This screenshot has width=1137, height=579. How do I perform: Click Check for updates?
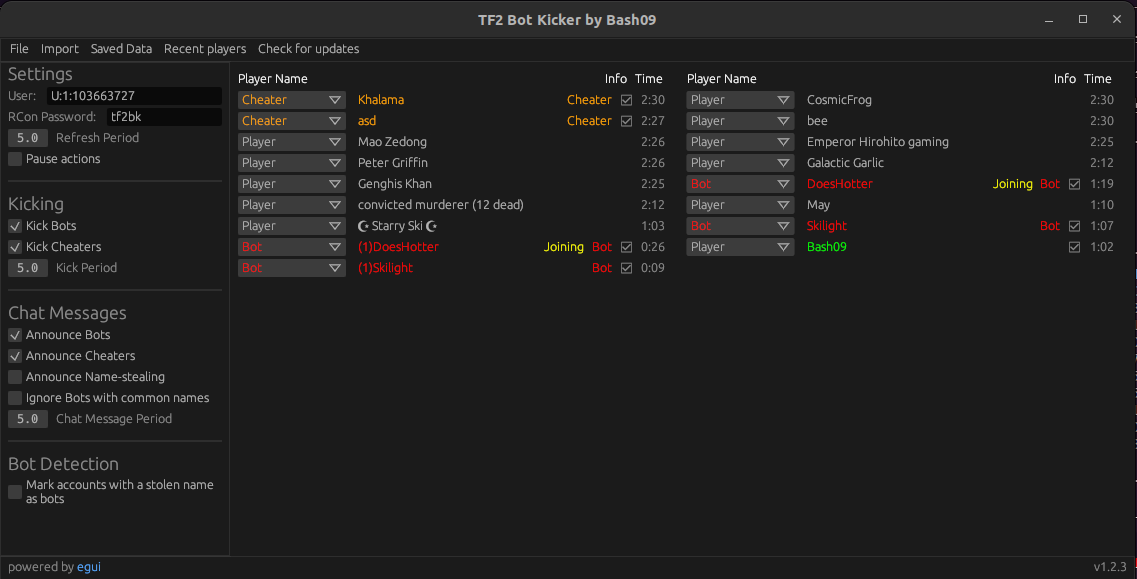click(308, 49)
